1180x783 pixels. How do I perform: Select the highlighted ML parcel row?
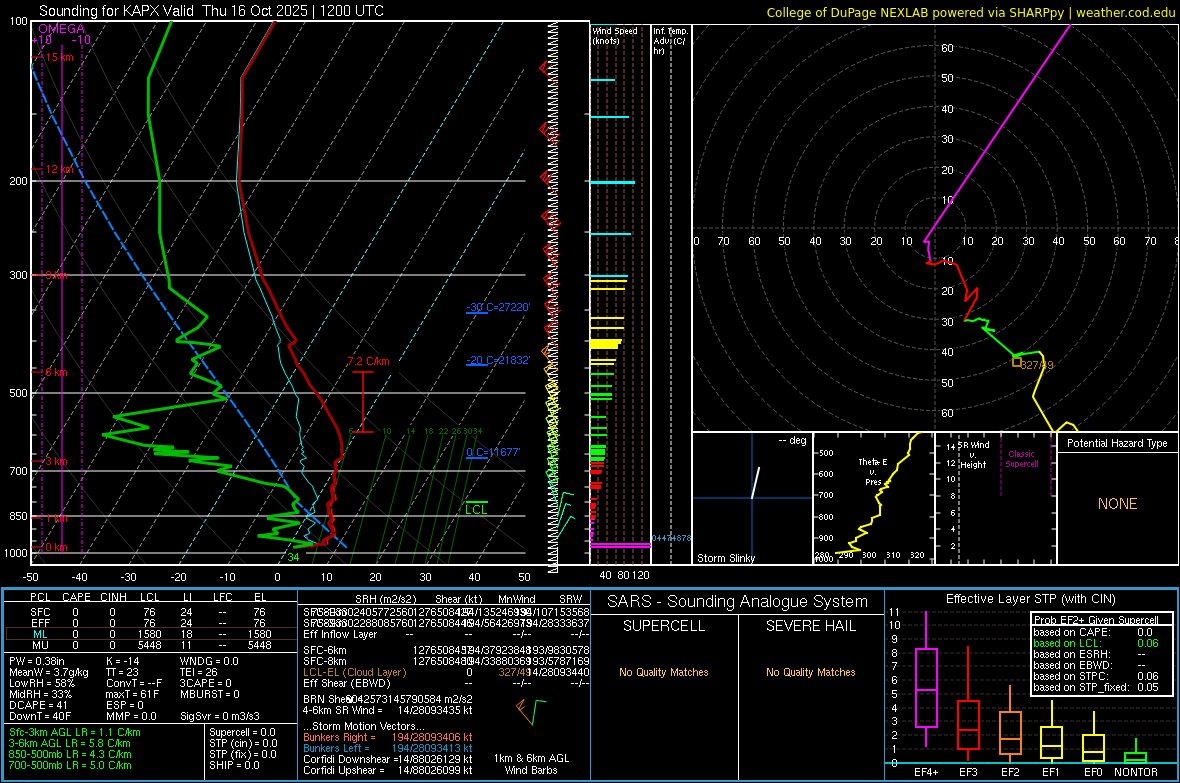[x=150, y=634]
